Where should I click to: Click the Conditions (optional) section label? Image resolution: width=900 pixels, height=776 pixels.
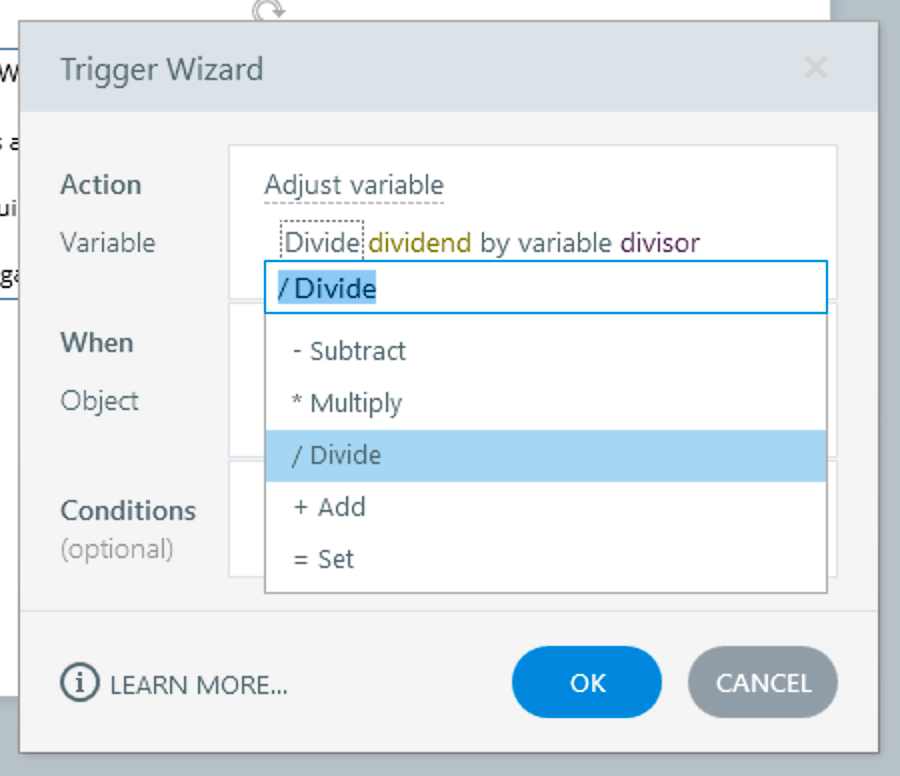pyautogui.click(x=128, y=511)
